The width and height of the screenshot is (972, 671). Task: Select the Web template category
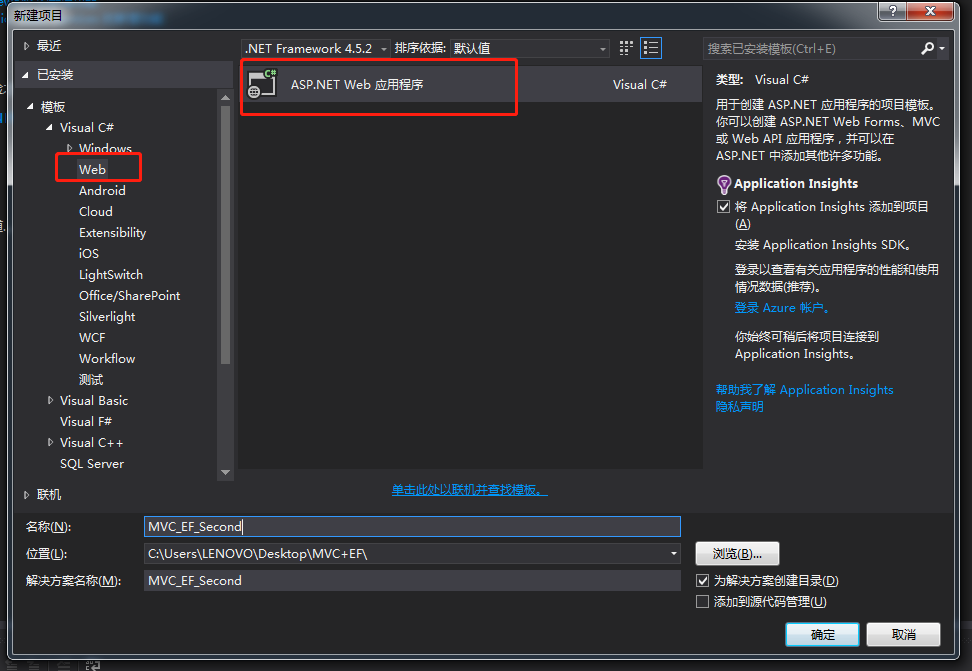(x=92, y=169)
